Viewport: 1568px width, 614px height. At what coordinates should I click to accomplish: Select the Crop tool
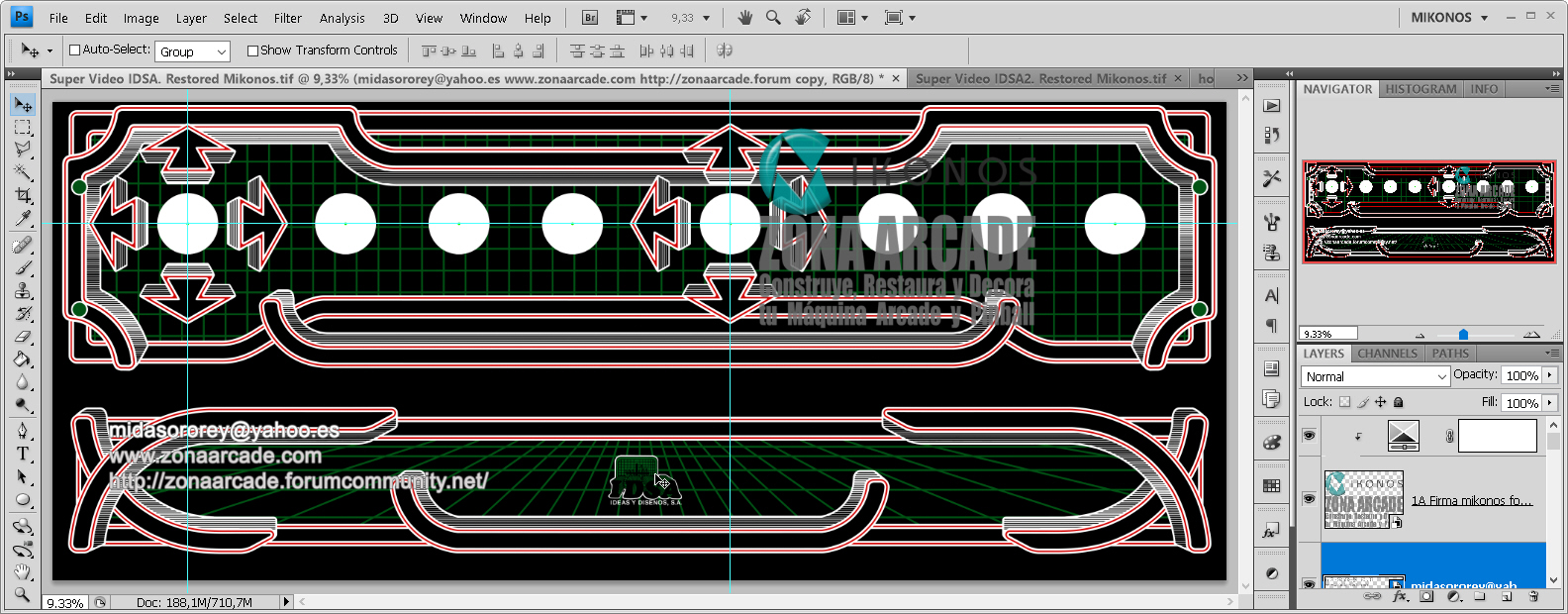point(22,196)
